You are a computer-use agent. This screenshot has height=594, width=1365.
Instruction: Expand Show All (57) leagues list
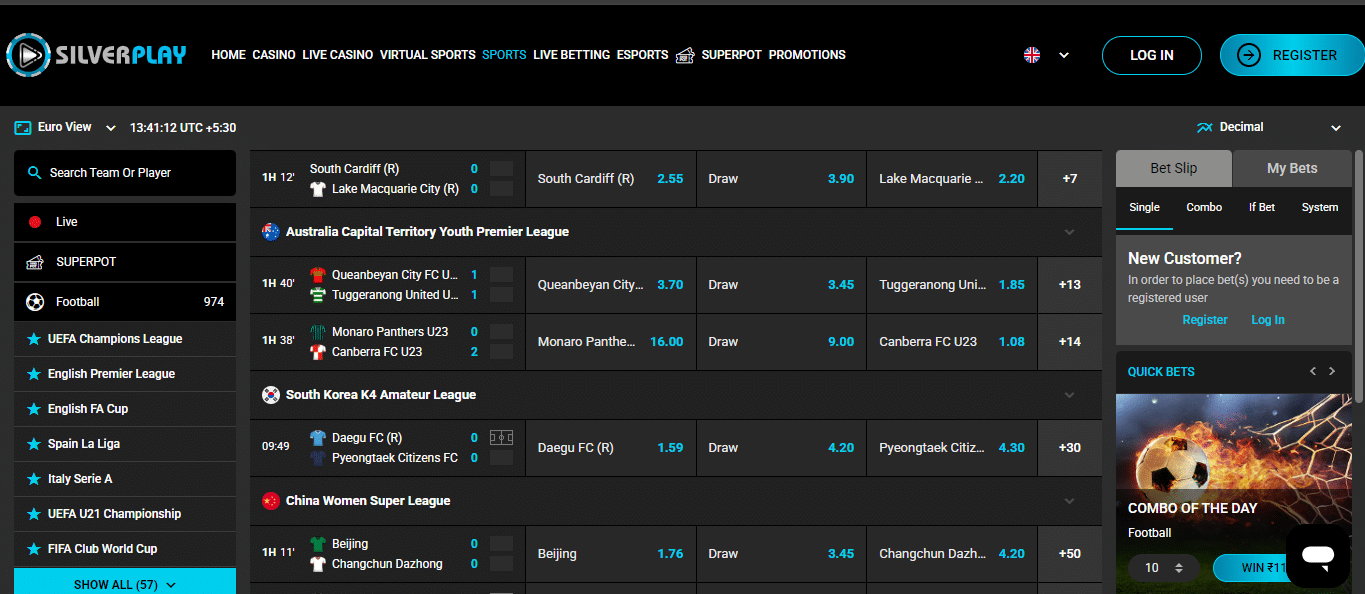coord(125,584)
